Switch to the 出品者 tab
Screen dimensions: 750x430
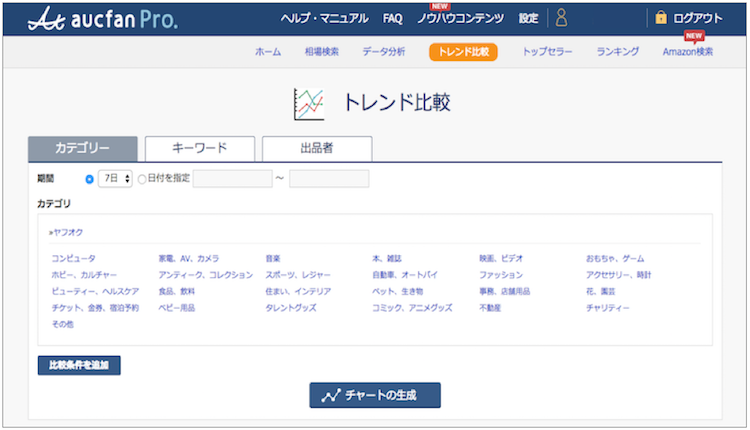pos(317,148)
